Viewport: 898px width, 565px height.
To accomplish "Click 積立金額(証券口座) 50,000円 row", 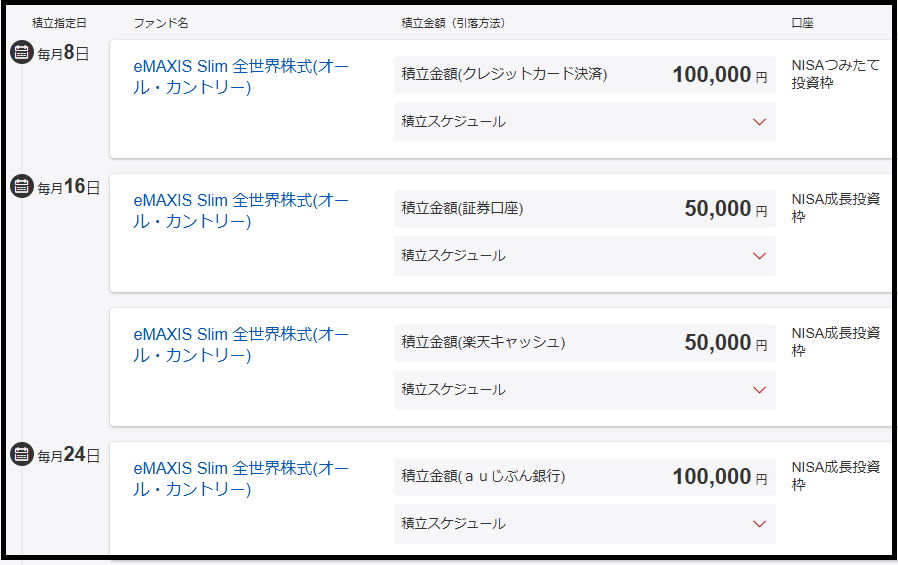I will [x=584, y=209].
